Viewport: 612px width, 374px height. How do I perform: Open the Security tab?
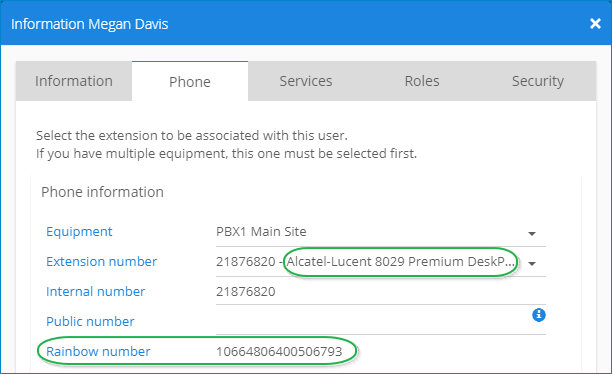tap(538, 81)
